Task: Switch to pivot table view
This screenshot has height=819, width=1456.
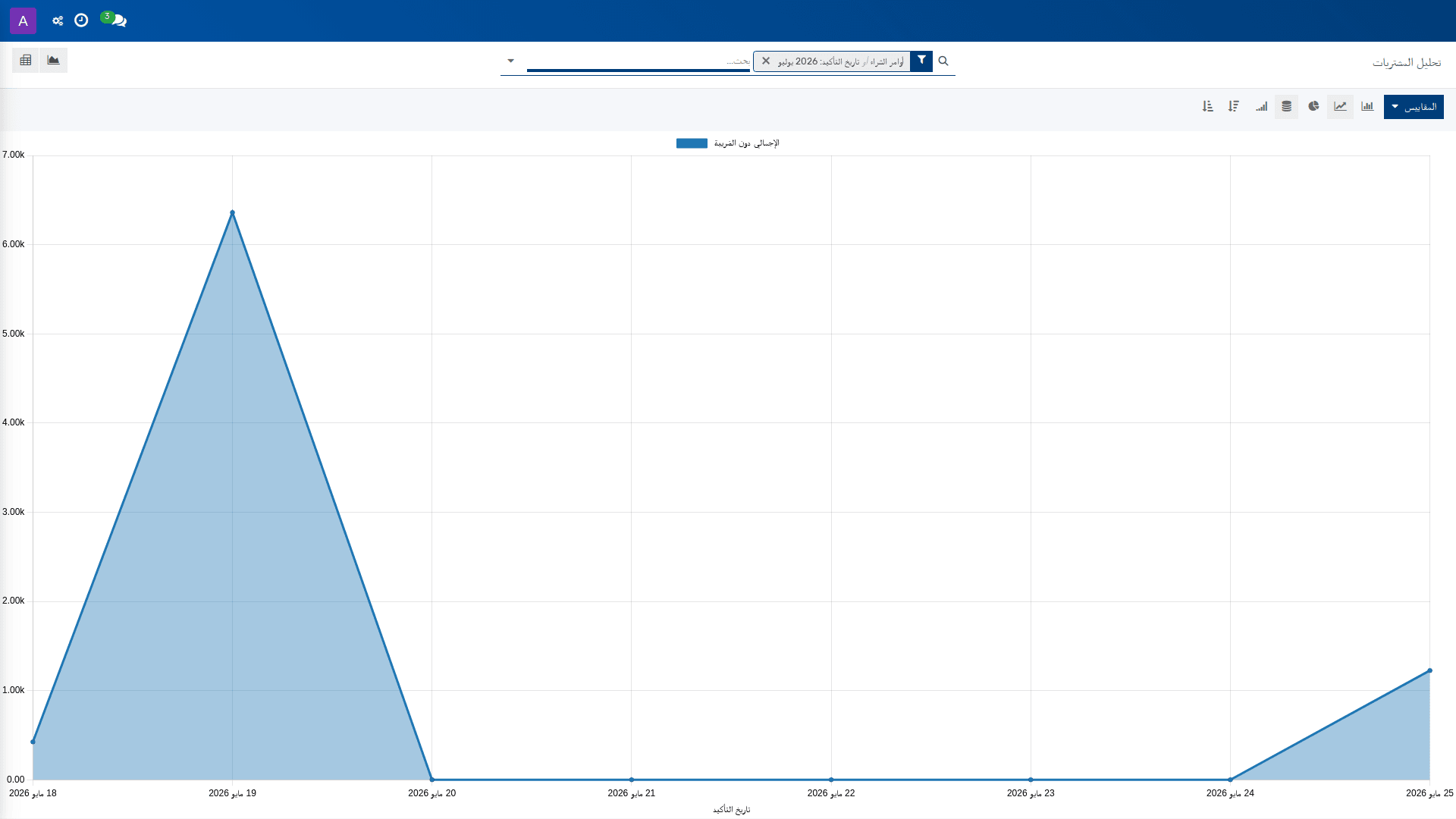Action: pos(26,60)
